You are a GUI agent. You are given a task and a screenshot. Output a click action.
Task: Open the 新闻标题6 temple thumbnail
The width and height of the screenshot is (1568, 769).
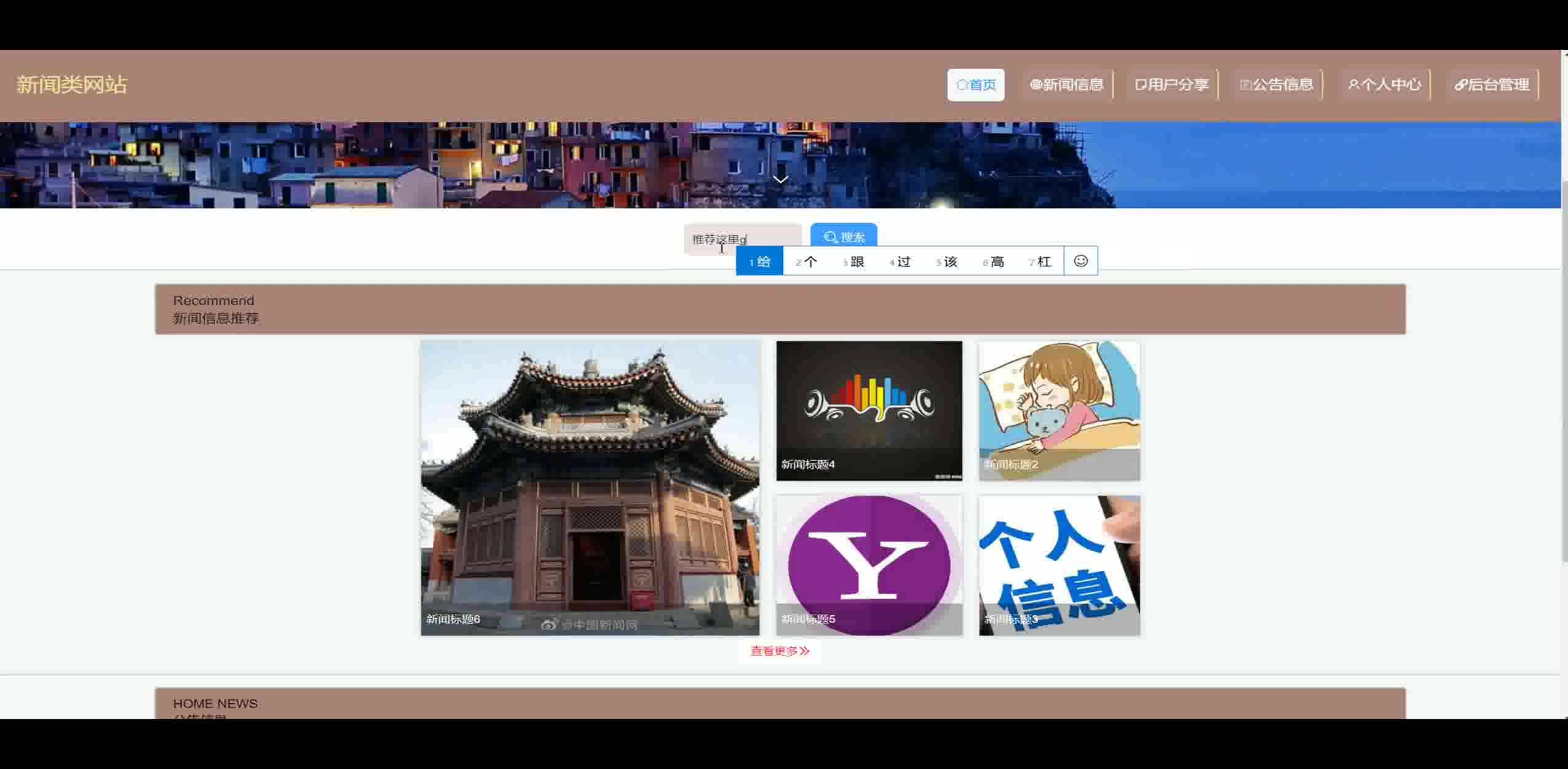click(x=590, y=488)
